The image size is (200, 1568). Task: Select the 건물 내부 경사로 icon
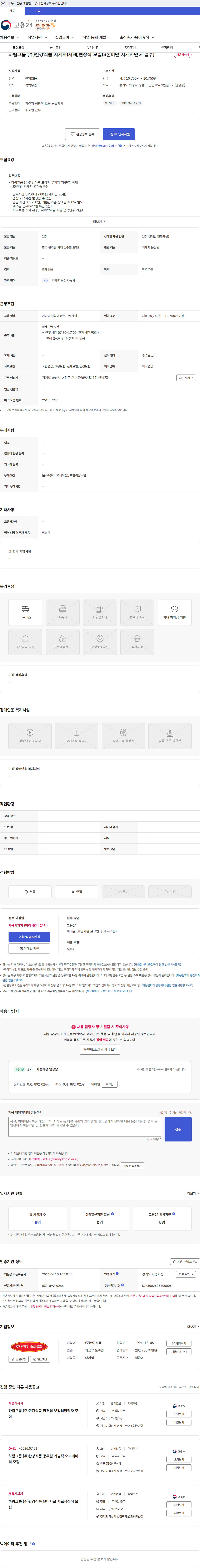click(x=170, y=736)
